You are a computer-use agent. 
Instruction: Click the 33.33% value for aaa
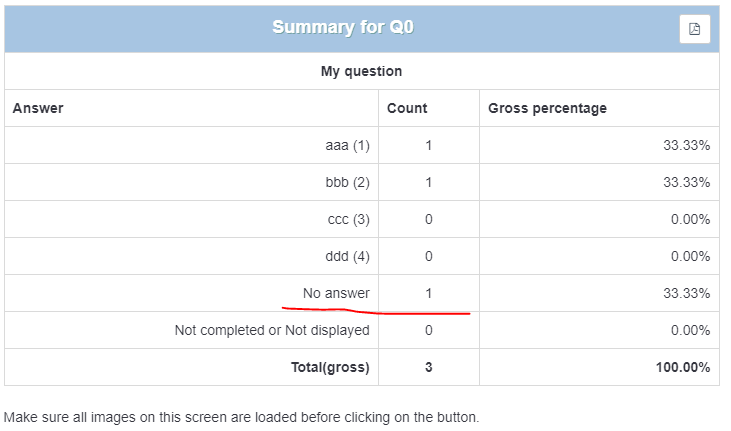pyautogui.click(x=686, y=145)
